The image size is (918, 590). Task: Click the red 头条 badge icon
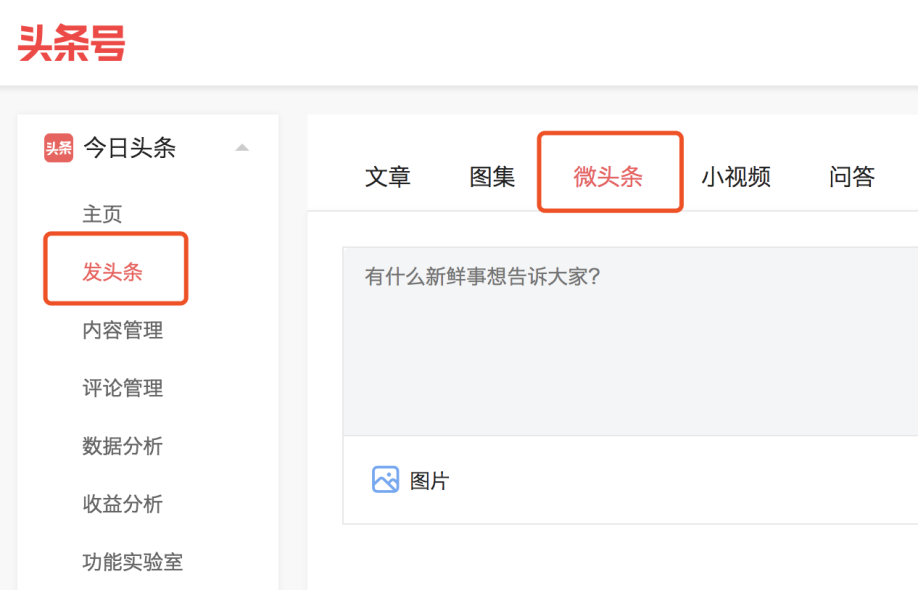(59, 148)
